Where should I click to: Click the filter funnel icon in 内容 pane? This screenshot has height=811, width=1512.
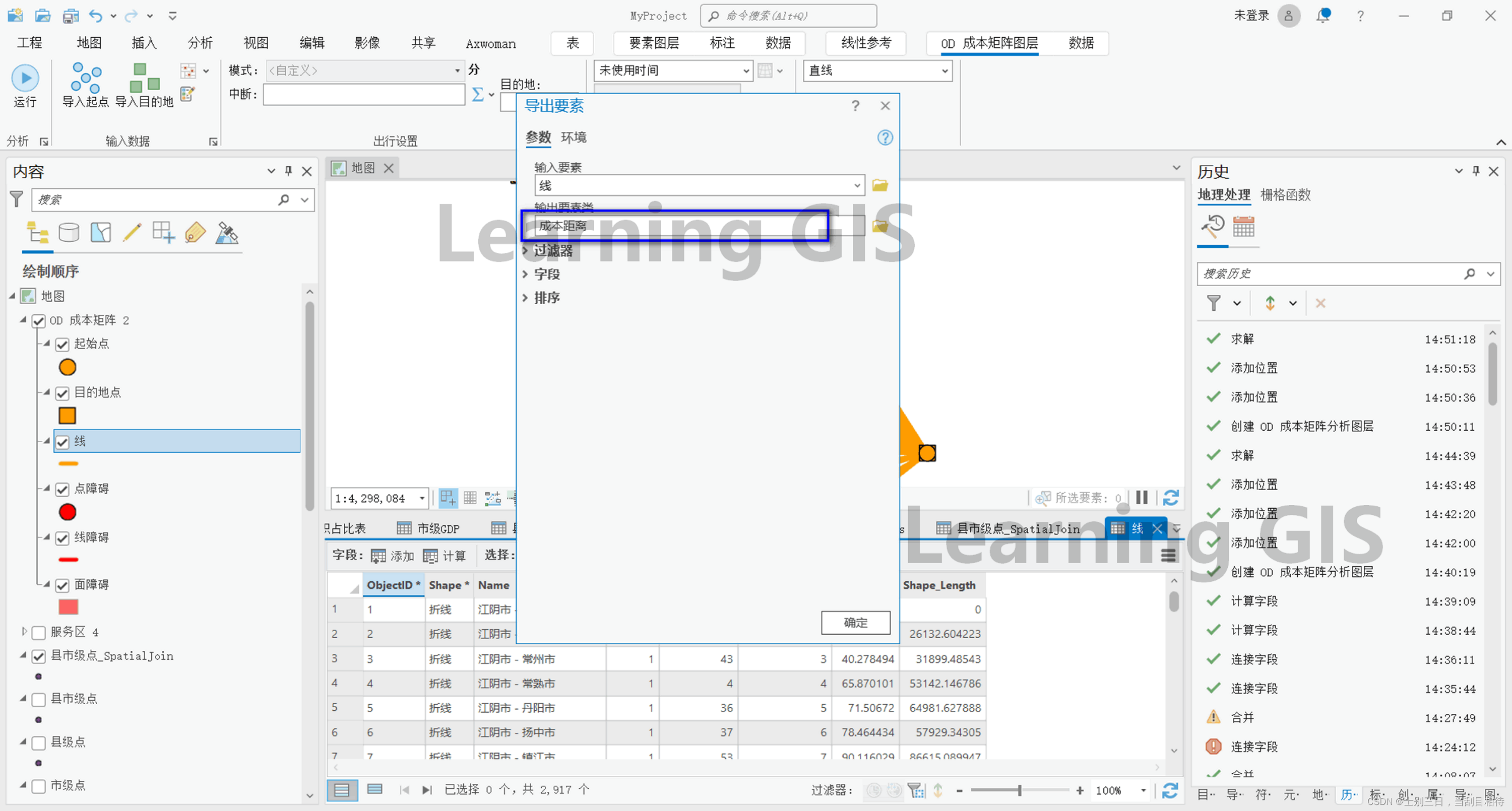click(17, 199)
